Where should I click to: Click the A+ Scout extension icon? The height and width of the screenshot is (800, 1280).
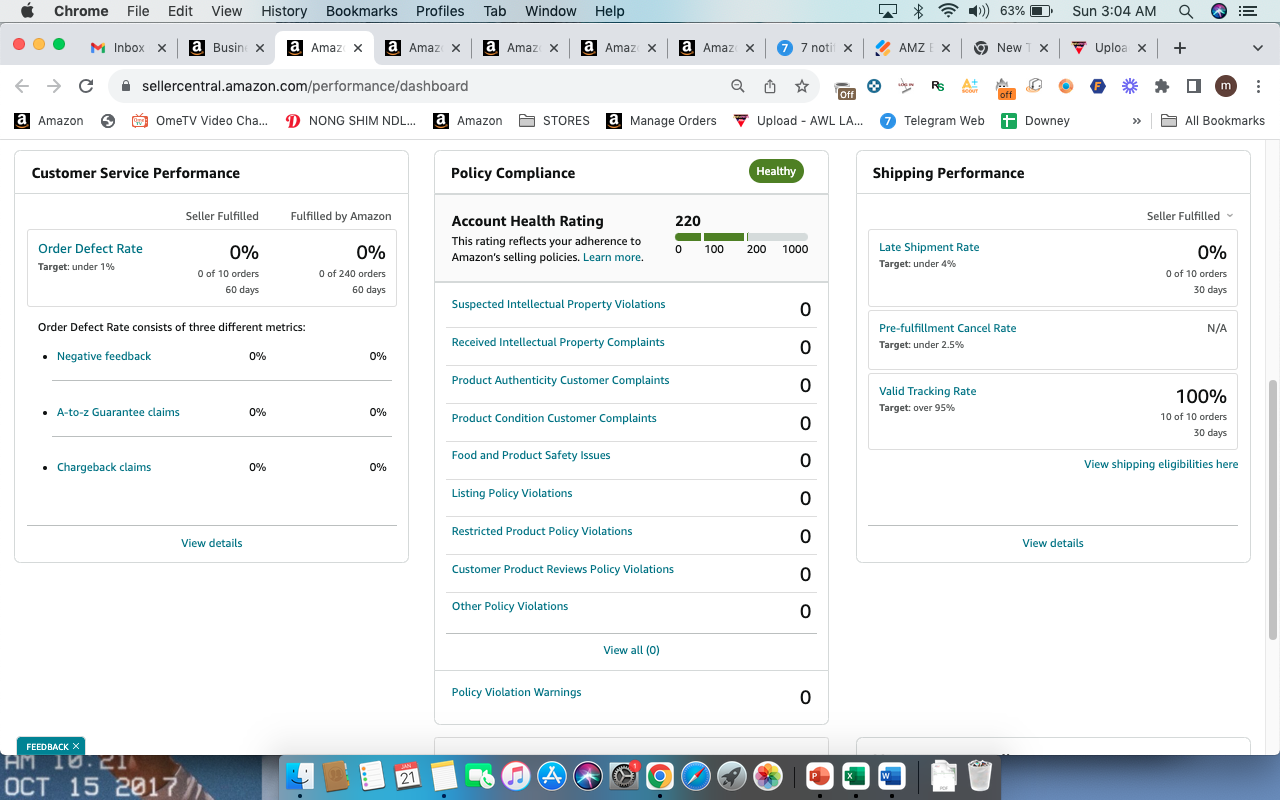coord(970,86)
